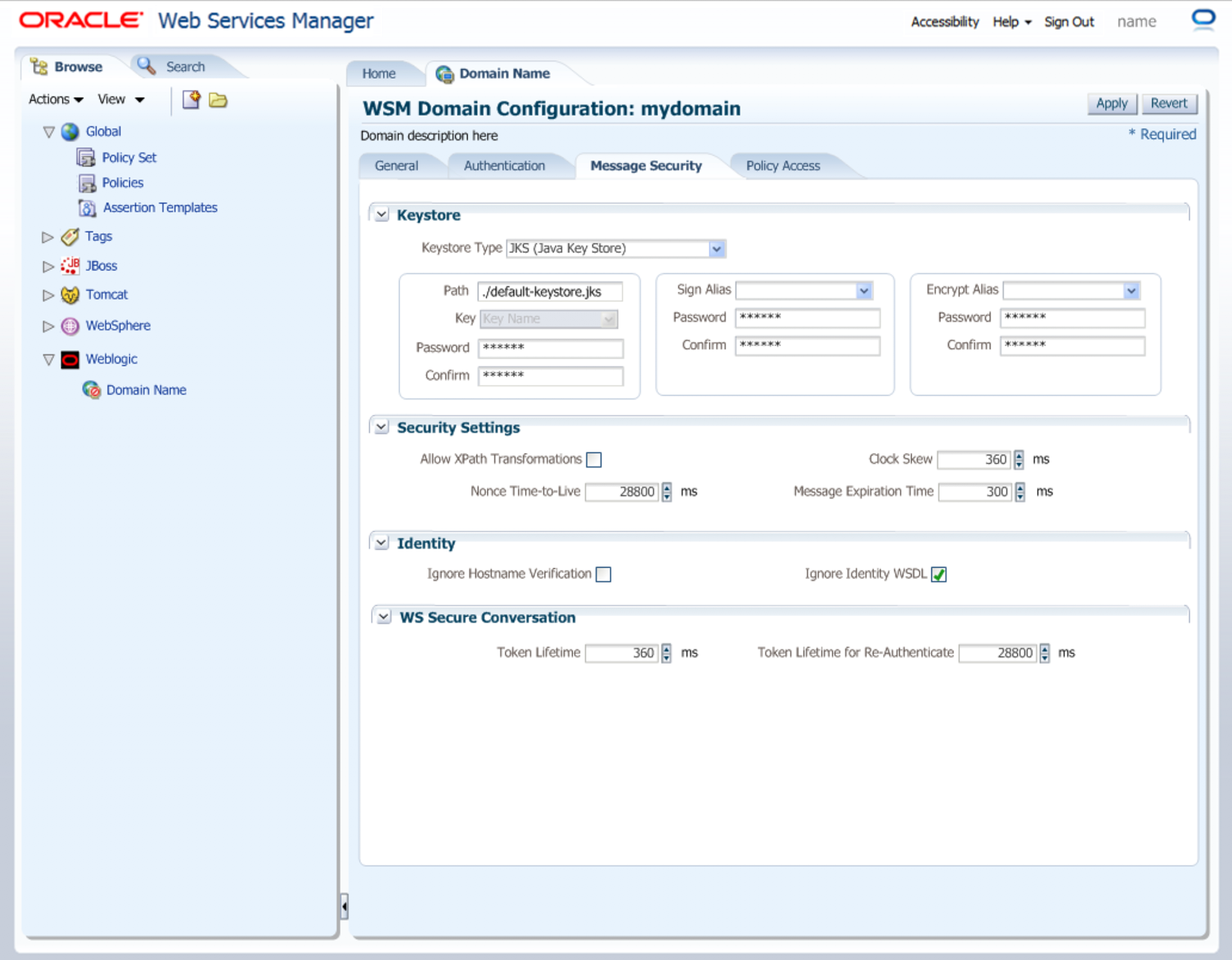
Task: Uncheck Ignore Identity WSDL
Action: coord(939,574)
